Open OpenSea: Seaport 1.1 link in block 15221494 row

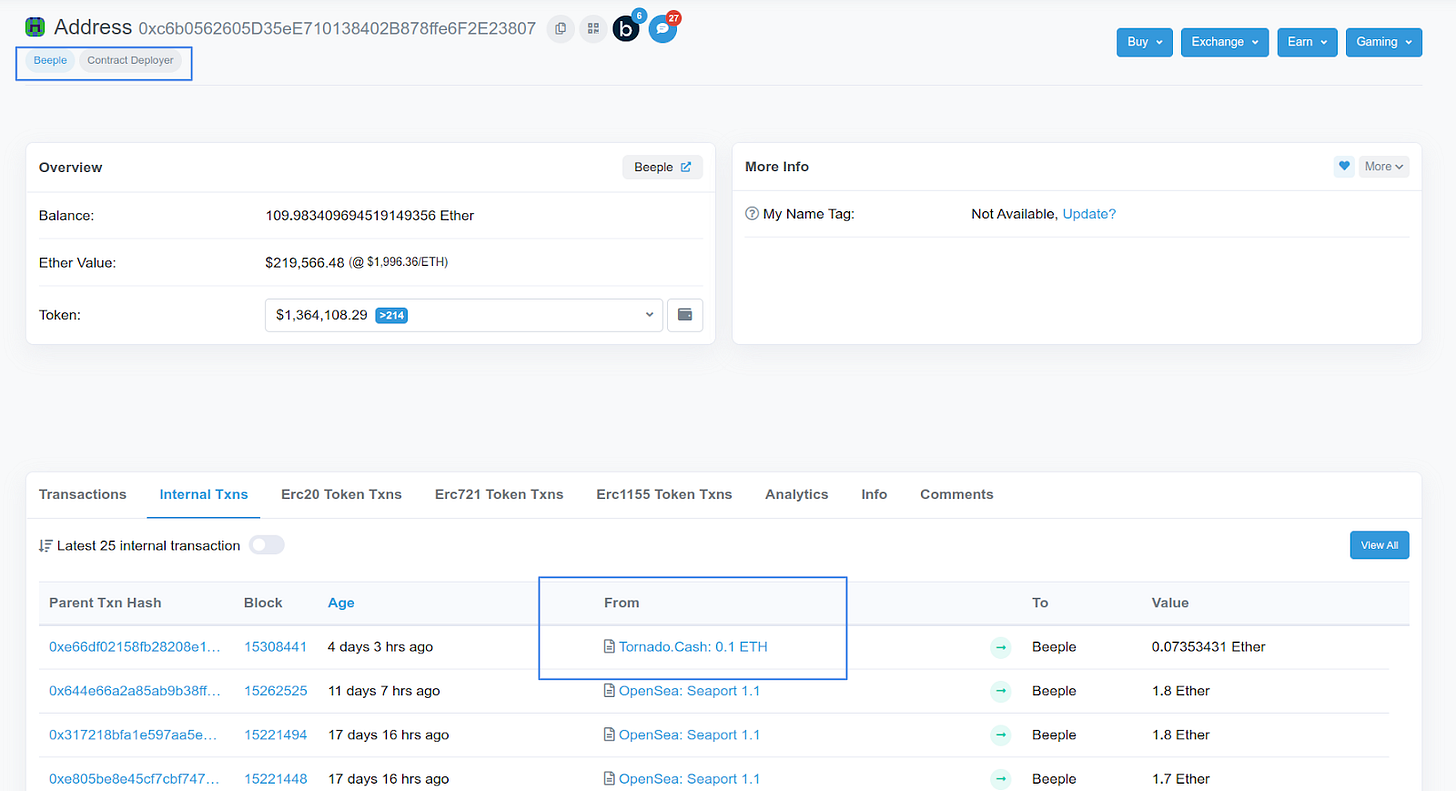pyautogui.click(x=689, y=735)
